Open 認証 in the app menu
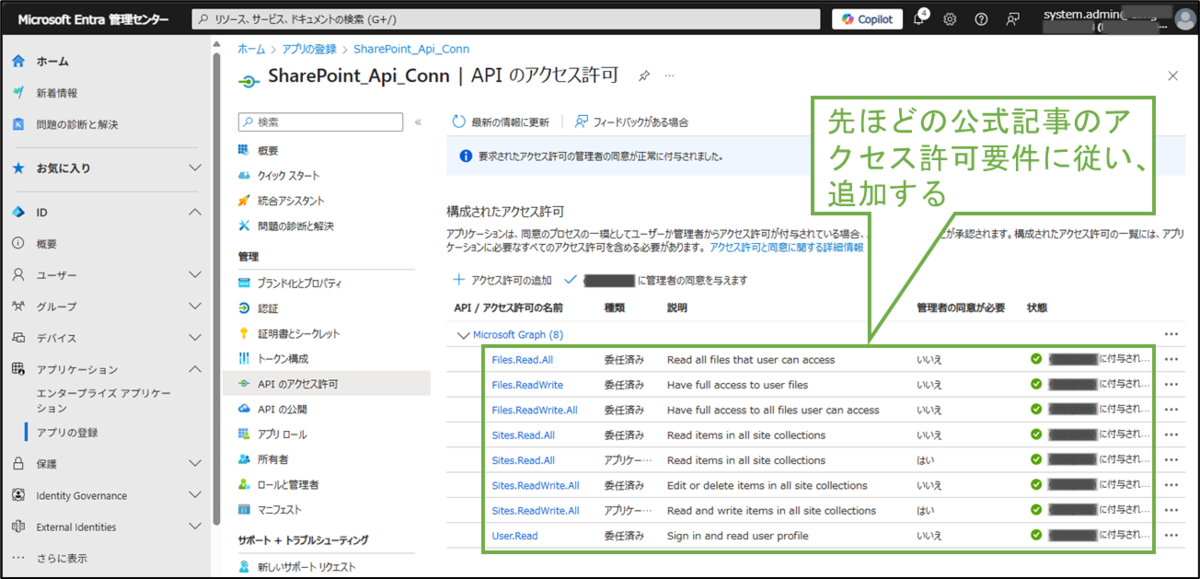 coord(268,308)
